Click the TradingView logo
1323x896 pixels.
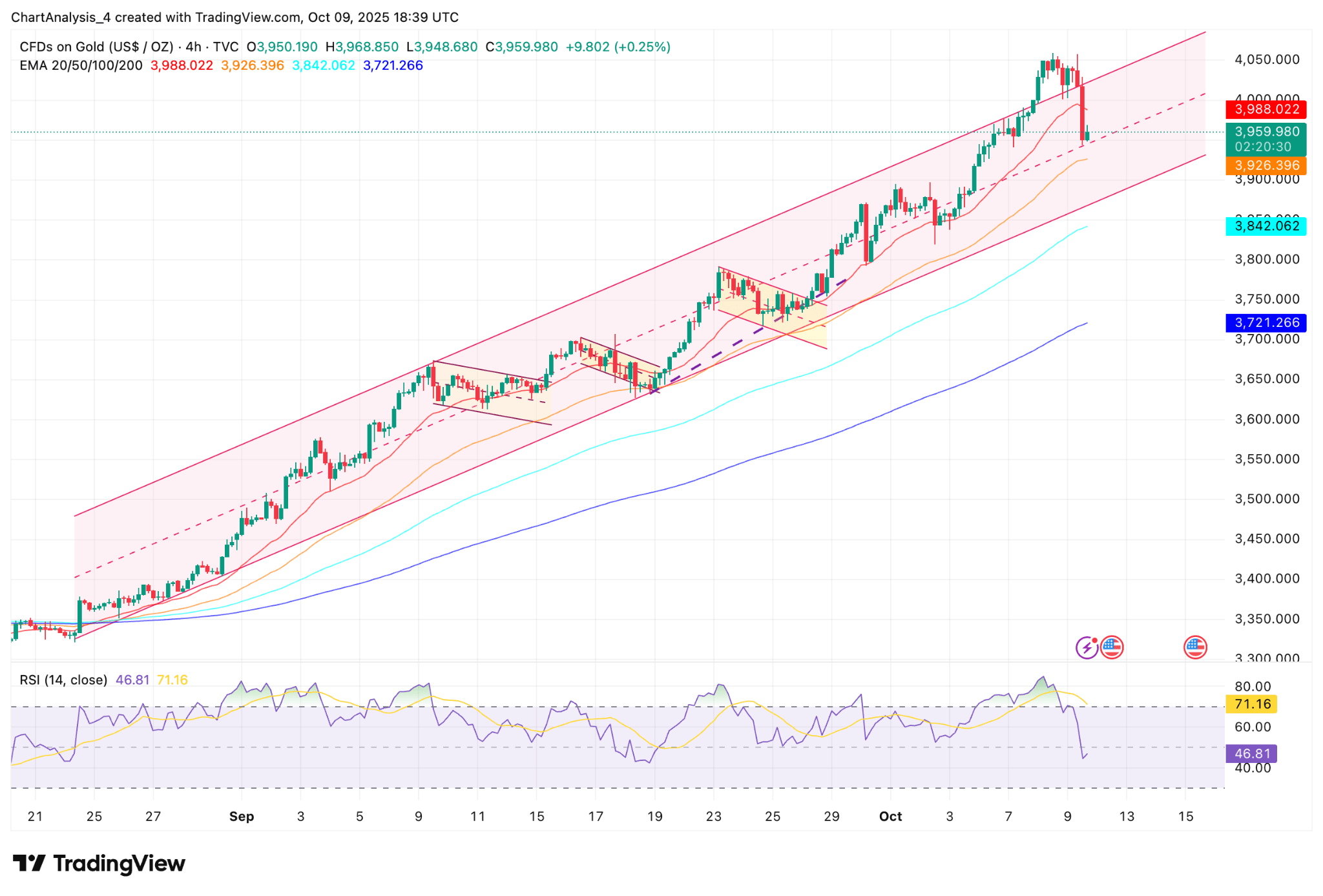pos(97,864)
